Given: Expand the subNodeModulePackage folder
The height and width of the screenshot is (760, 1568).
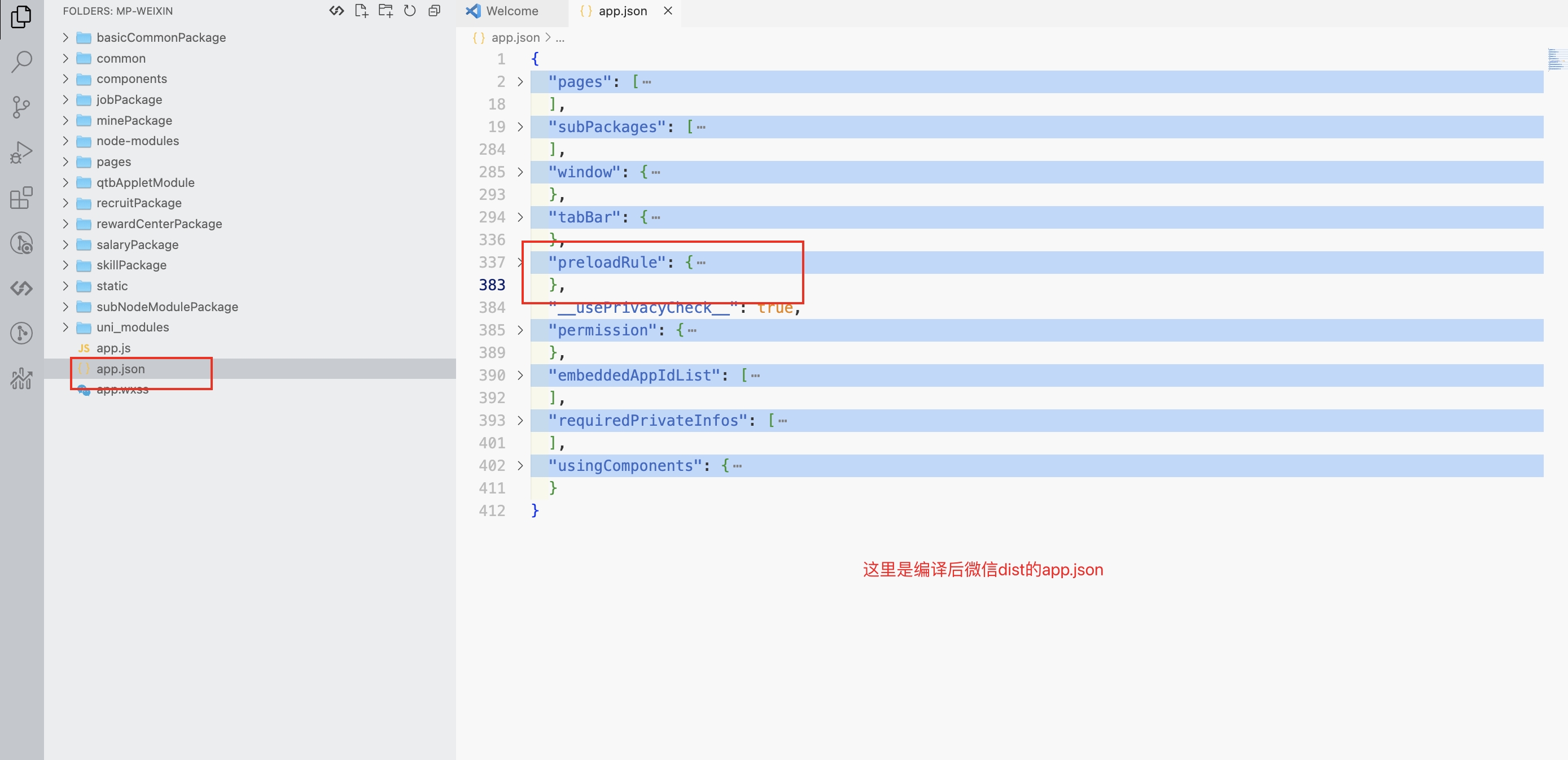Looking at the screenshot, I should pos(65,306).
